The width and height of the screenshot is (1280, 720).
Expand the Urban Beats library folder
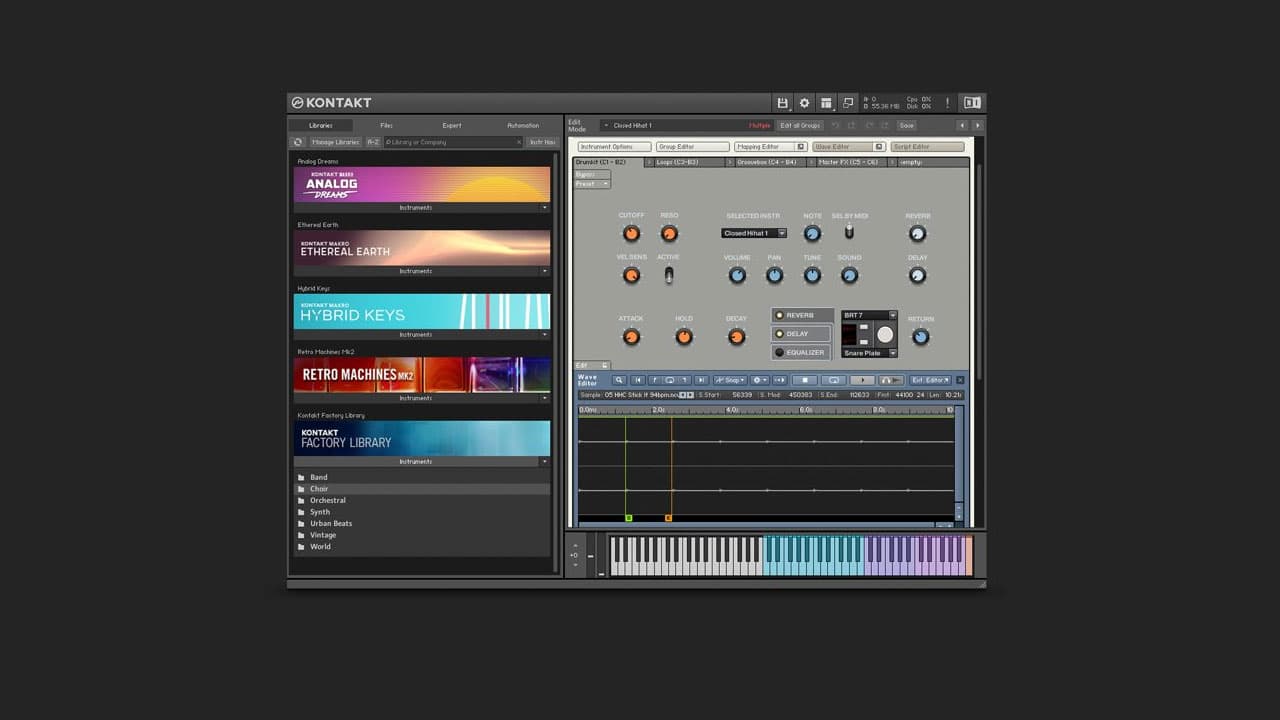pos(330,523)
